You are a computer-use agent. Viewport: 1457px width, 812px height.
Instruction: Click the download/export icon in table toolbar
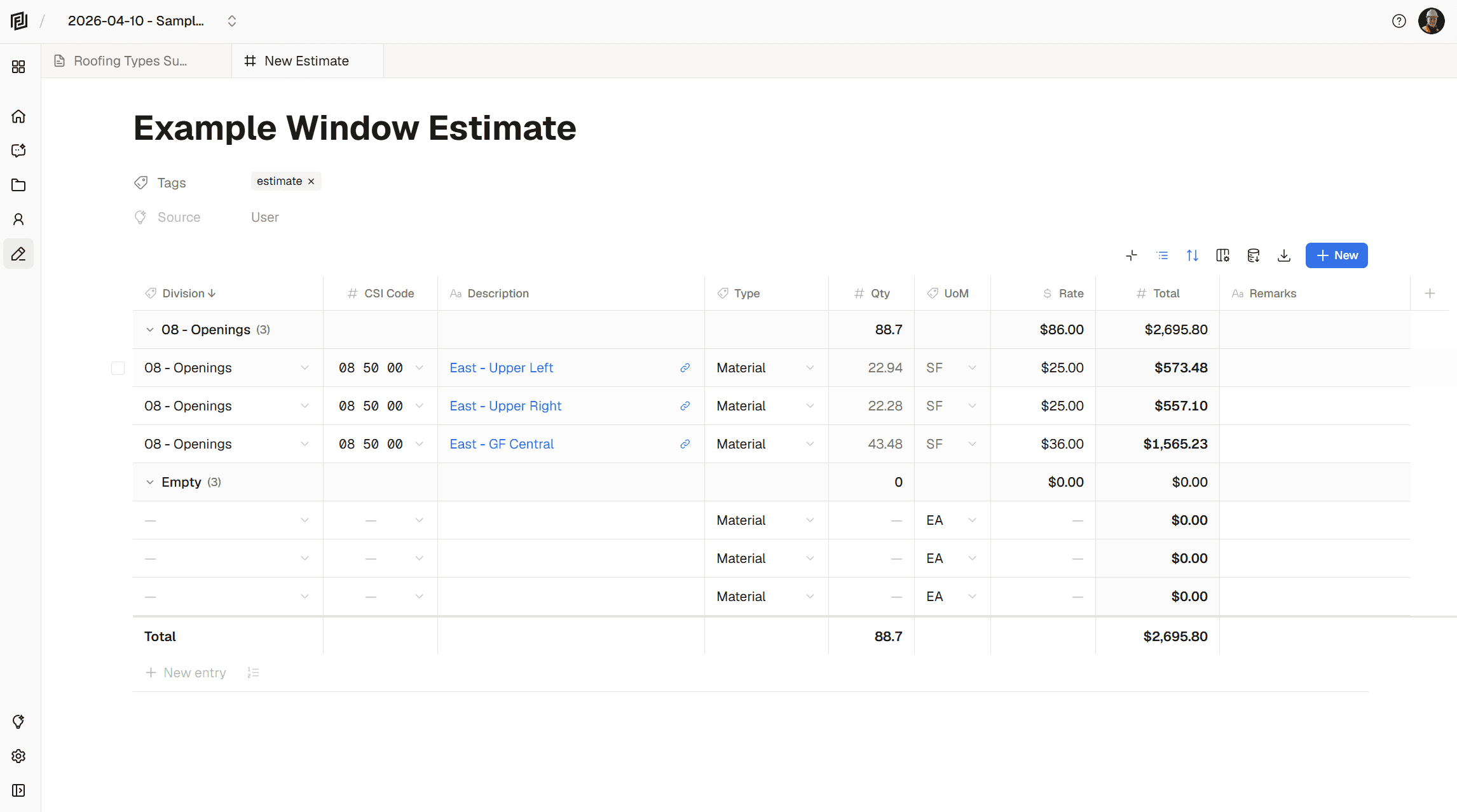click(x=1284, y=255)
